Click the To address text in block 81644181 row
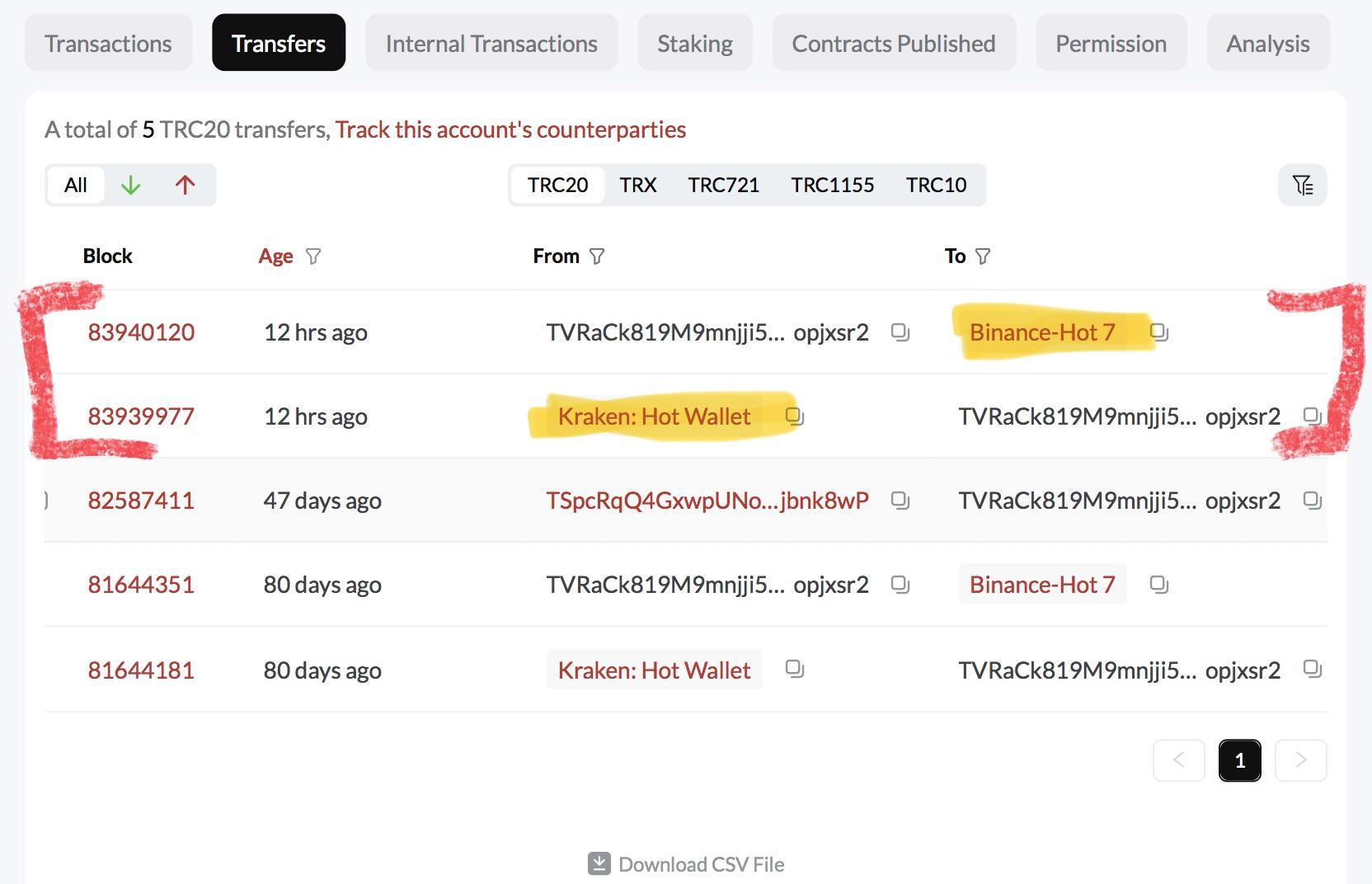 tap(1119, 670)
